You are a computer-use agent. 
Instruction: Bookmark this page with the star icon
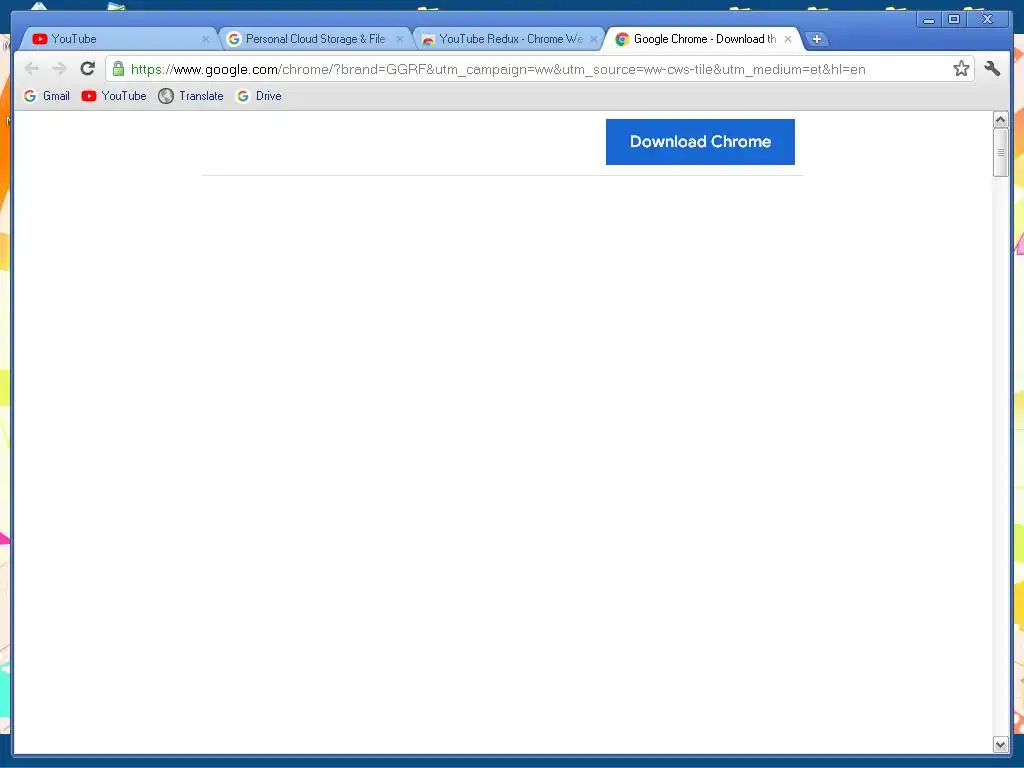click(x=961, y=69)
